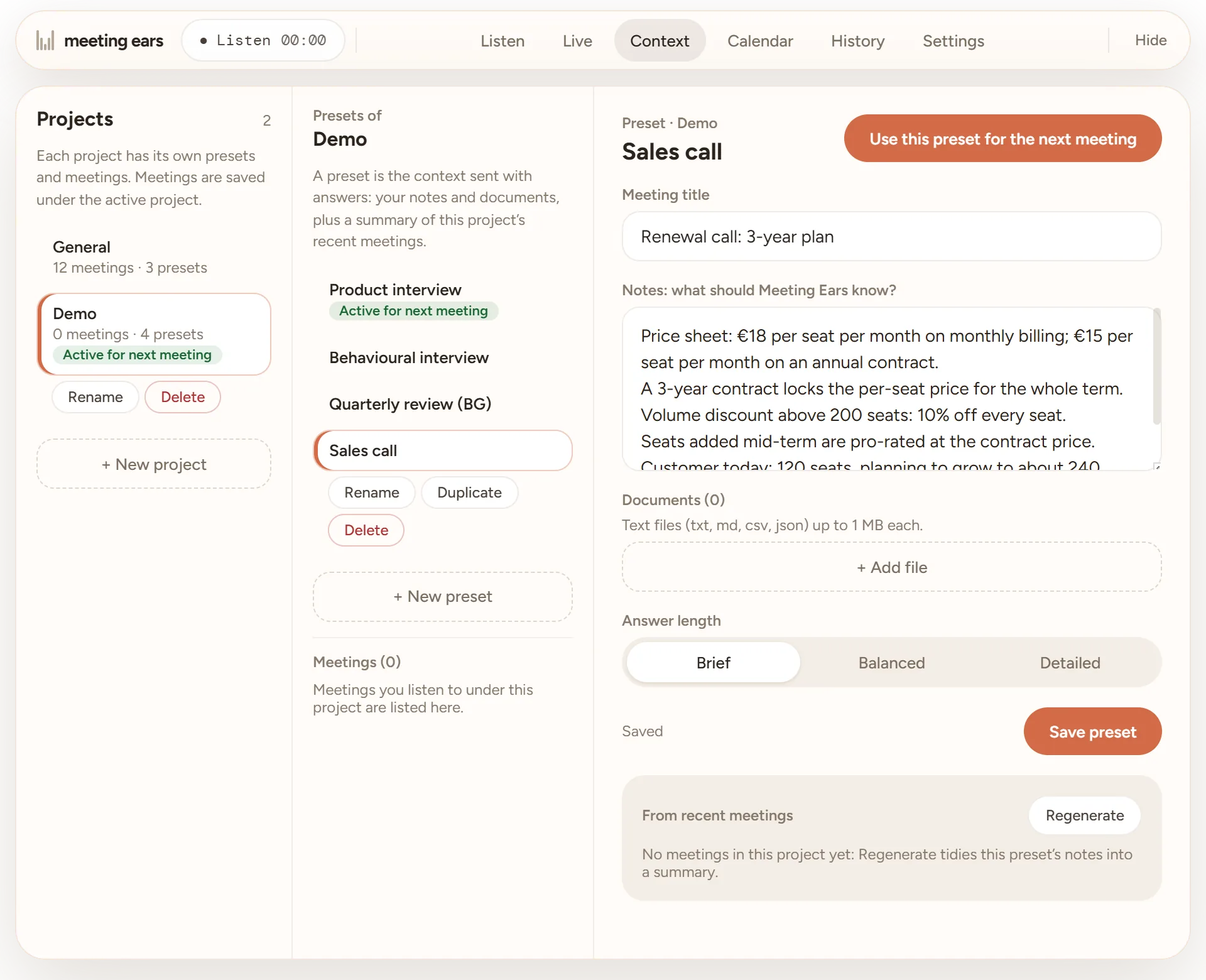The width and height of the screenshot is (1206, 980).
Task: Click the 'Preset · Demo' breadcrumb text
Action: click(x=670, y=123)
